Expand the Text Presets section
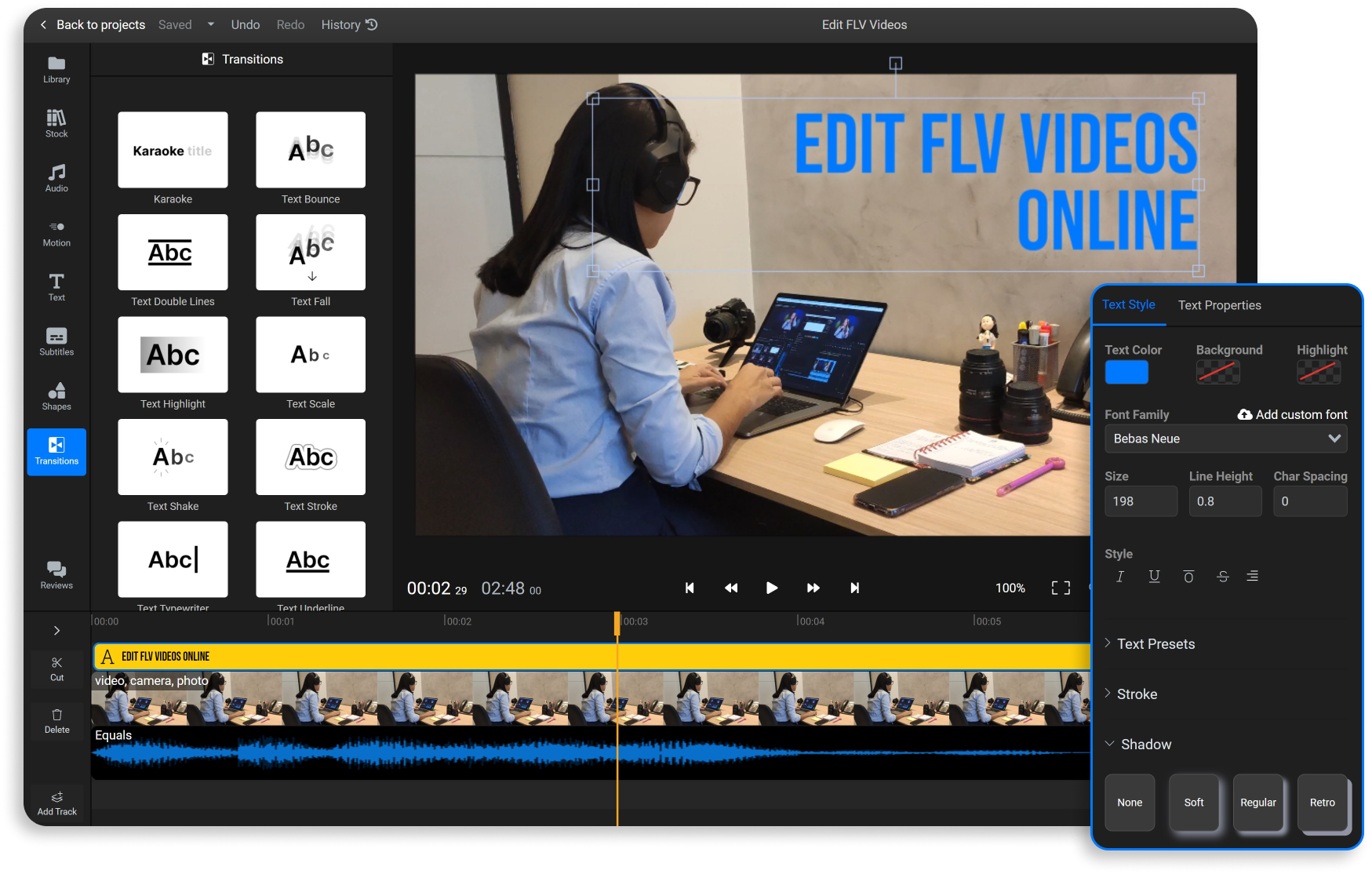Viewport: 1372px width, 874px height. [x=1156, y=643]
